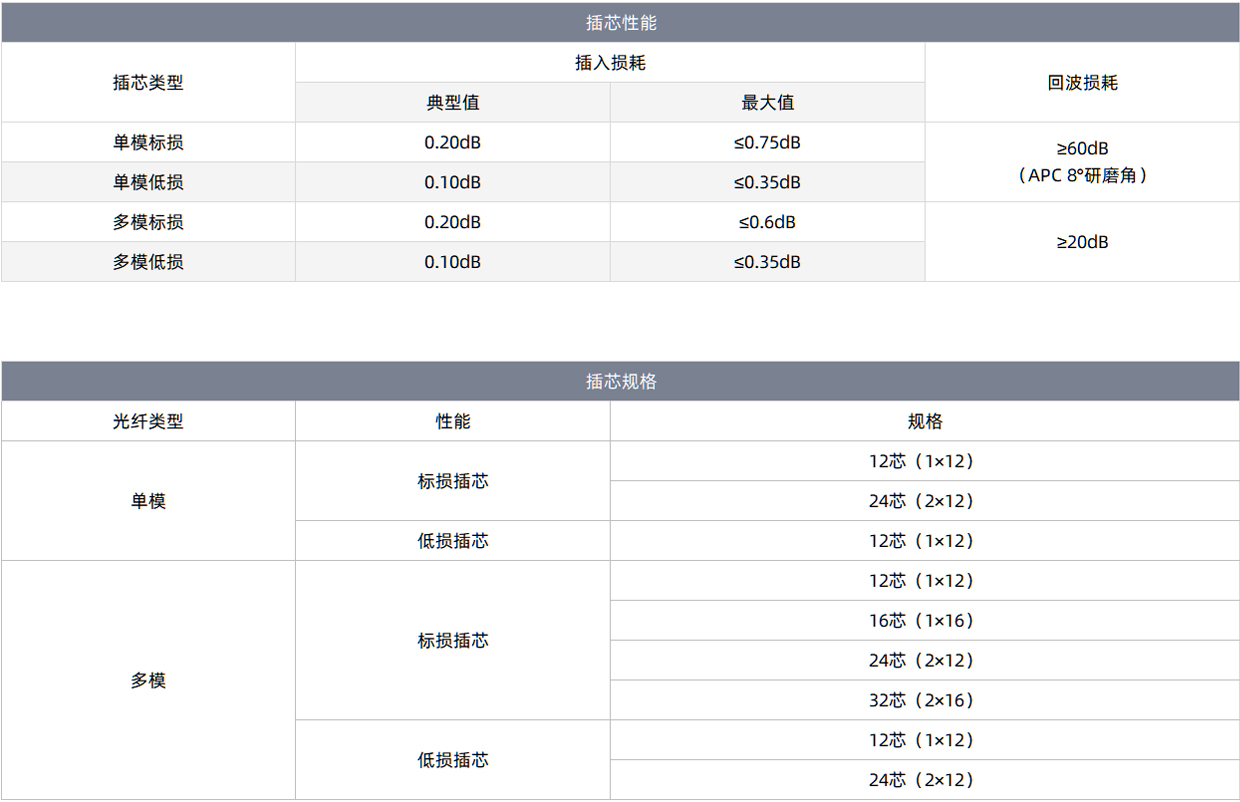Click the 插芯性能 table header
The width and height of the screenshot is (1240, 802).
click(x=620, y=22)
